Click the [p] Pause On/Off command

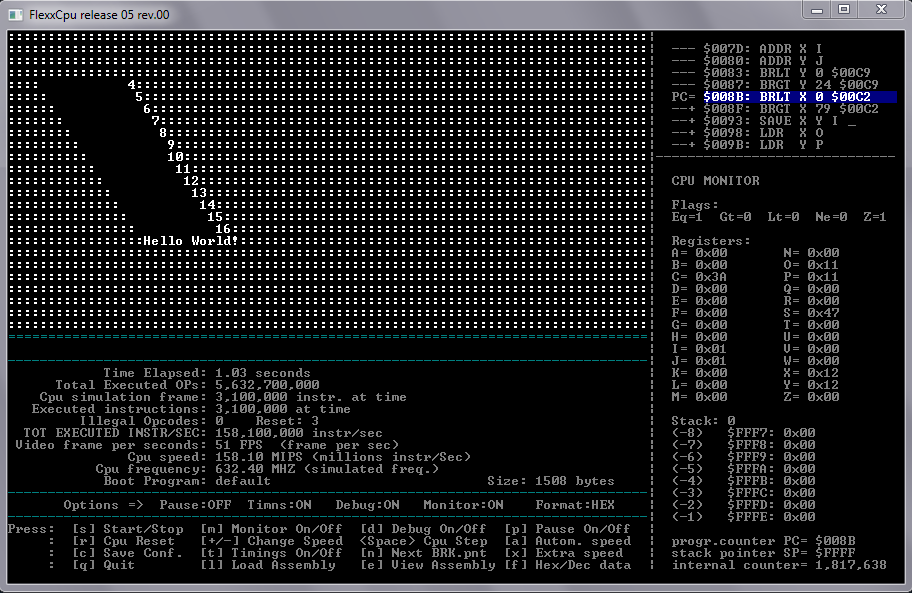(567, 528)
